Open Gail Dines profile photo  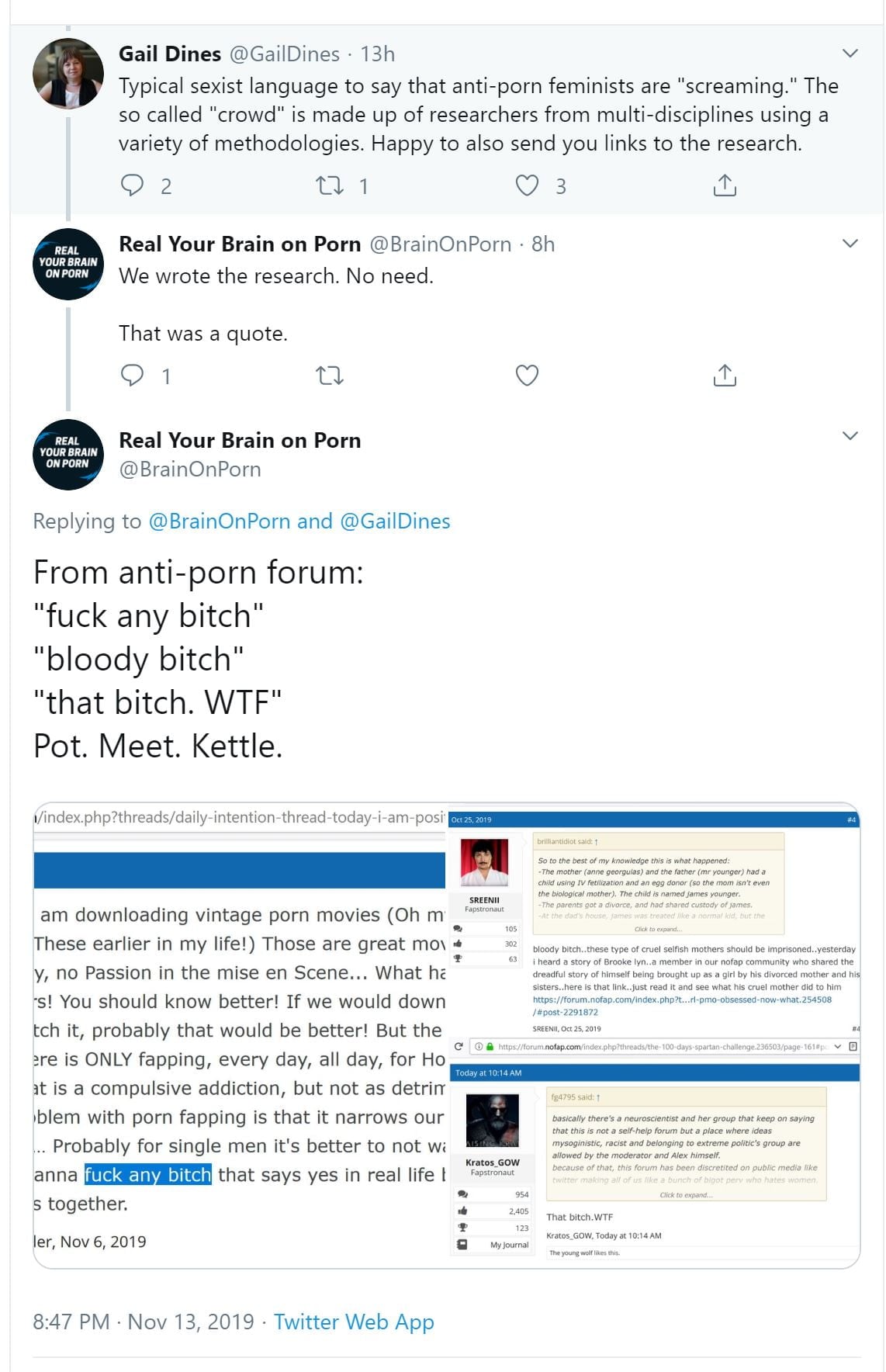coord(68,73)
